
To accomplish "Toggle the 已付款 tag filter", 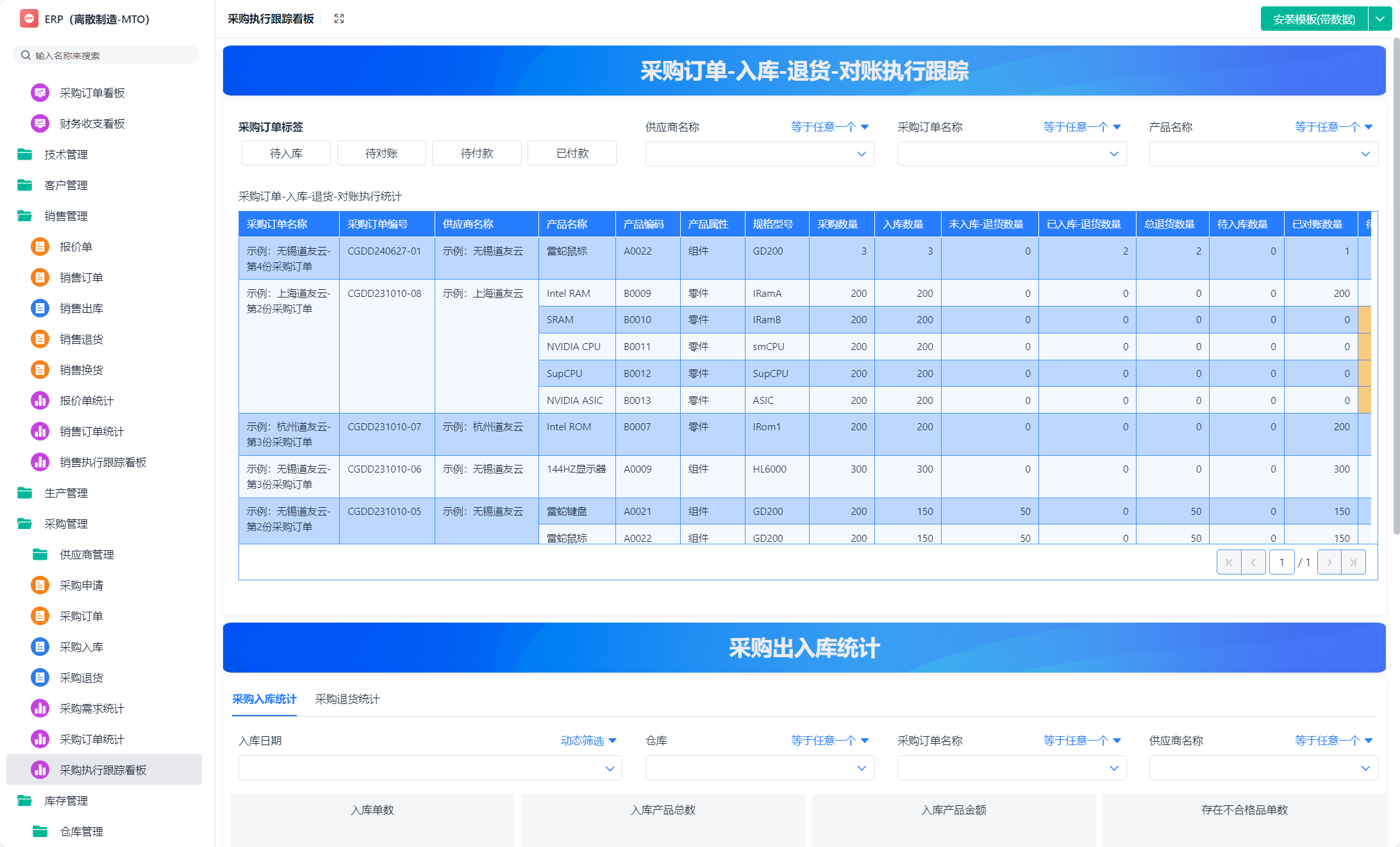I will [572, 153].
